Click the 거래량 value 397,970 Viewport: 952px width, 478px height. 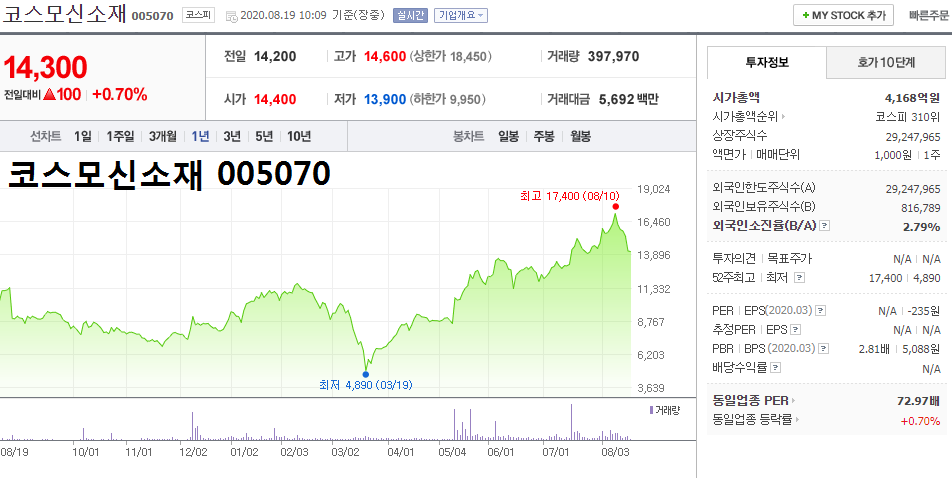(x=613, y=57)
